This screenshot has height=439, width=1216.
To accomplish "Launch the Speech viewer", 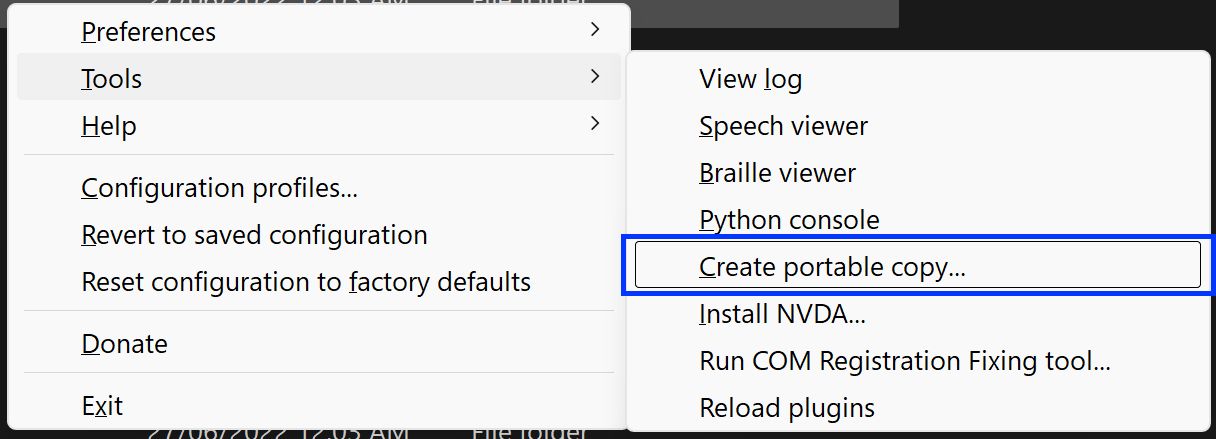I will [x=783, y=126].
